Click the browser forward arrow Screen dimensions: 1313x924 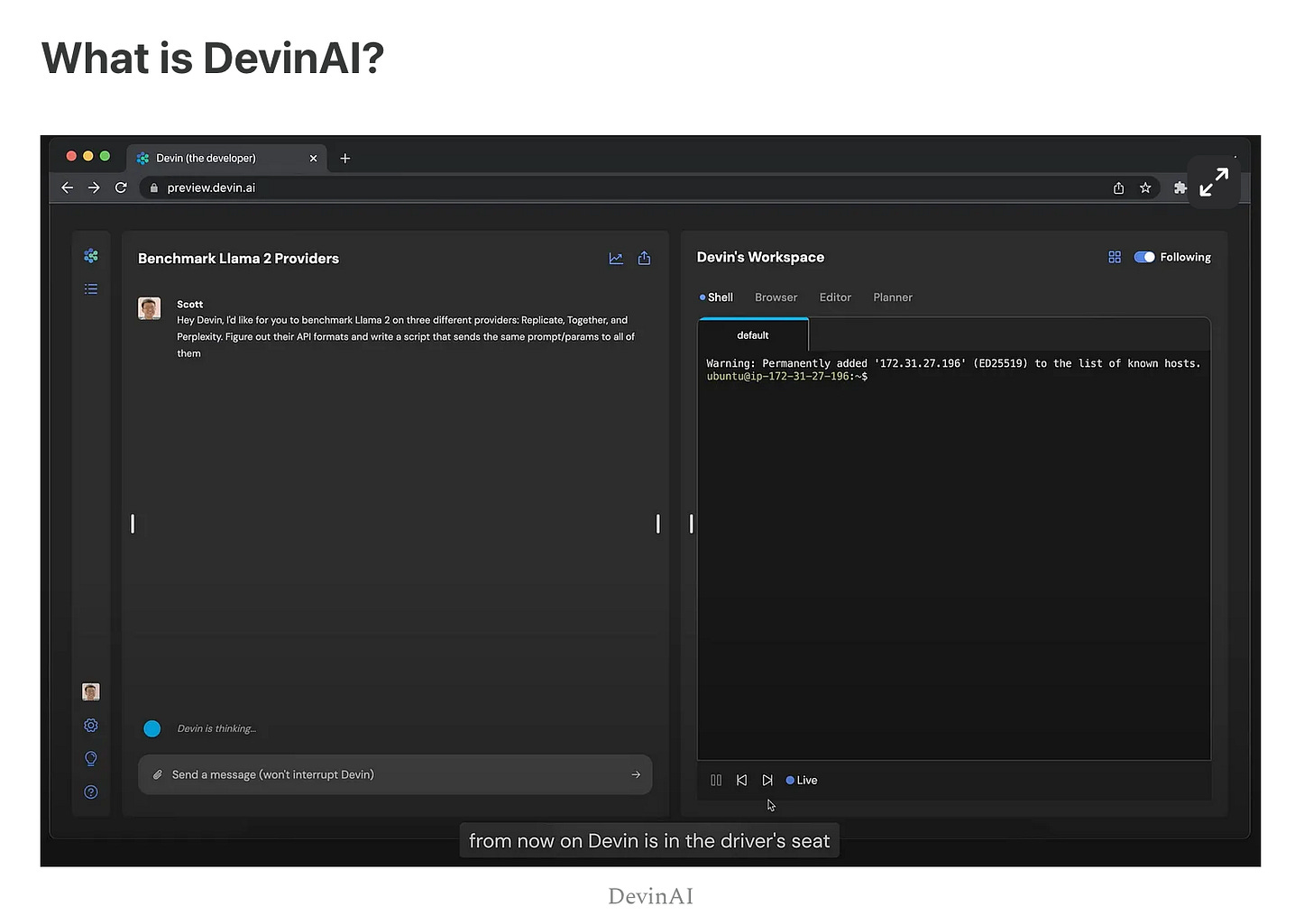pos(94,188)
